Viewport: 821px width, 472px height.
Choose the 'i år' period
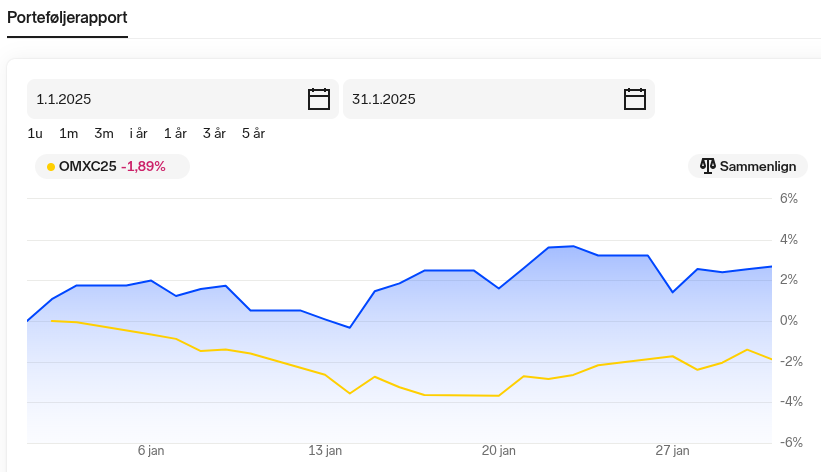click(138, 134)
